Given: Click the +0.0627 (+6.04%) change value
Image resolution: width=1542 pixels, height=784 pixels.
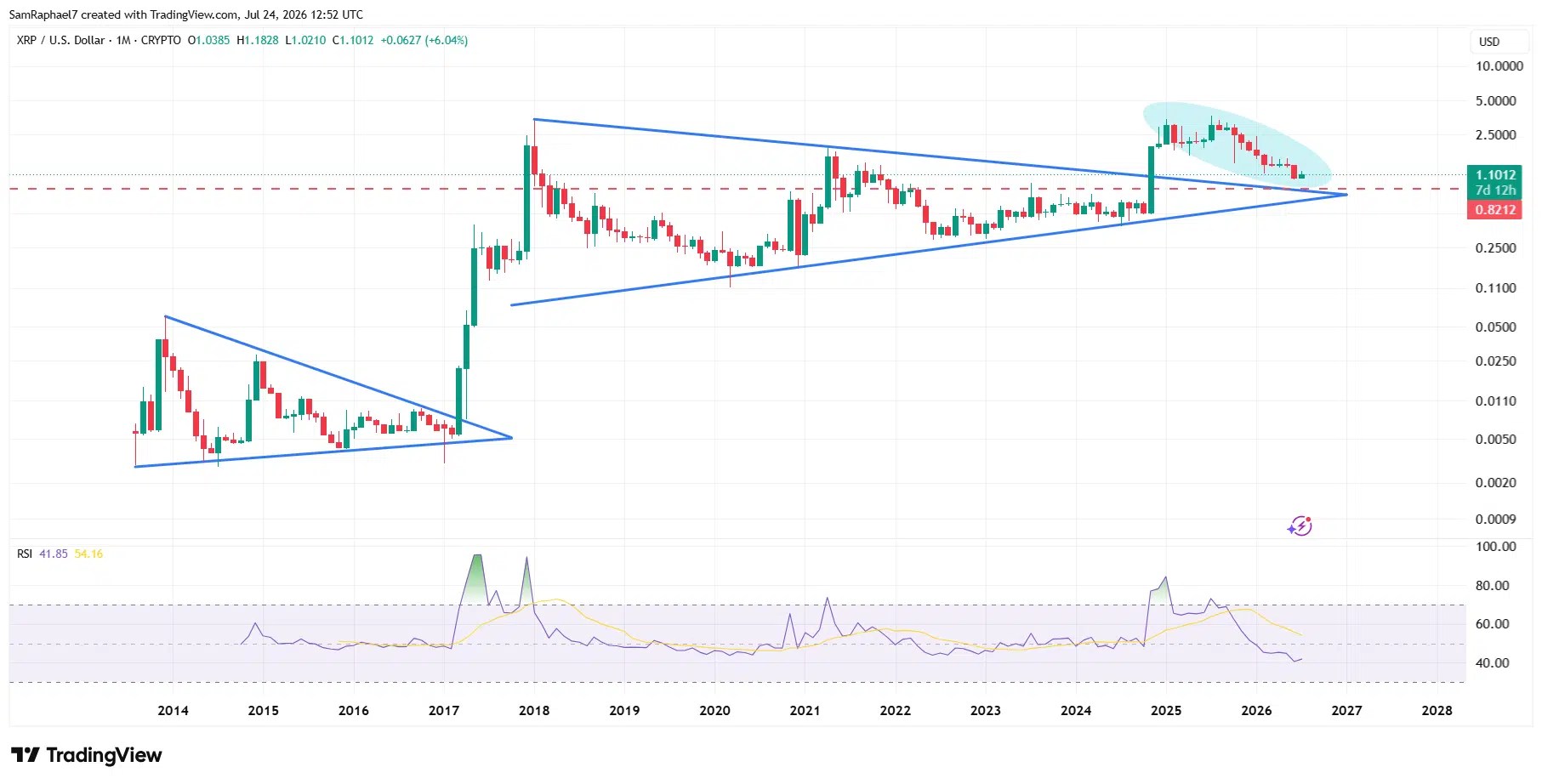Looking at the screenshot, I should tap(424, 40).
